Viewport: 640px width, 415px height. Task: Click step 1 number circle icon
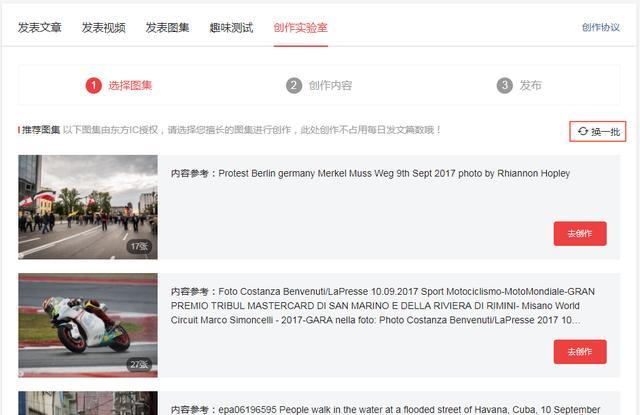click(93, 85)
